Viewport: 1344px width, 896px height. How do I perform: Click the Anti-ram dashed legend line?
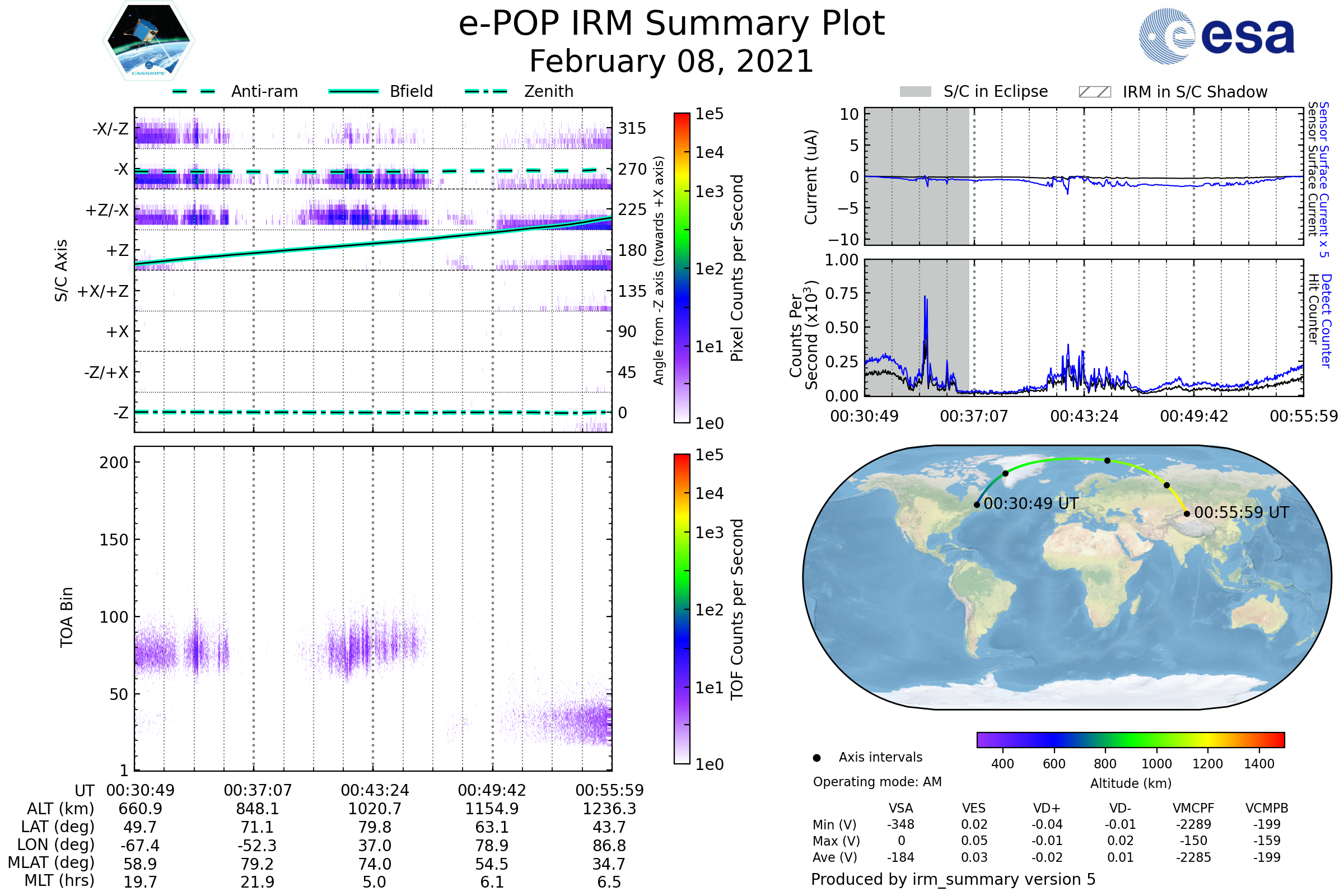(194, 91)
